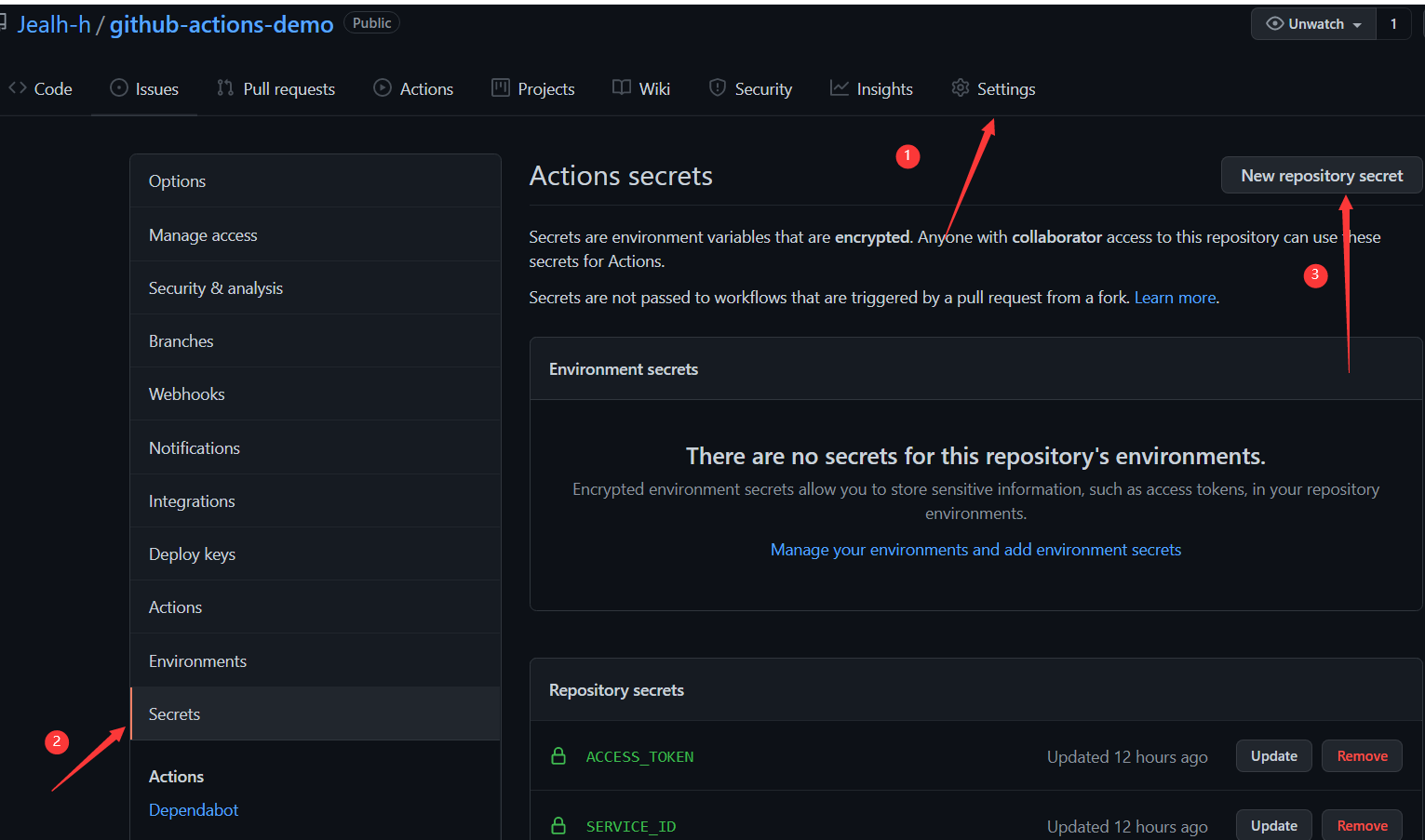Open Manage access settings

[x=316, y=234]
